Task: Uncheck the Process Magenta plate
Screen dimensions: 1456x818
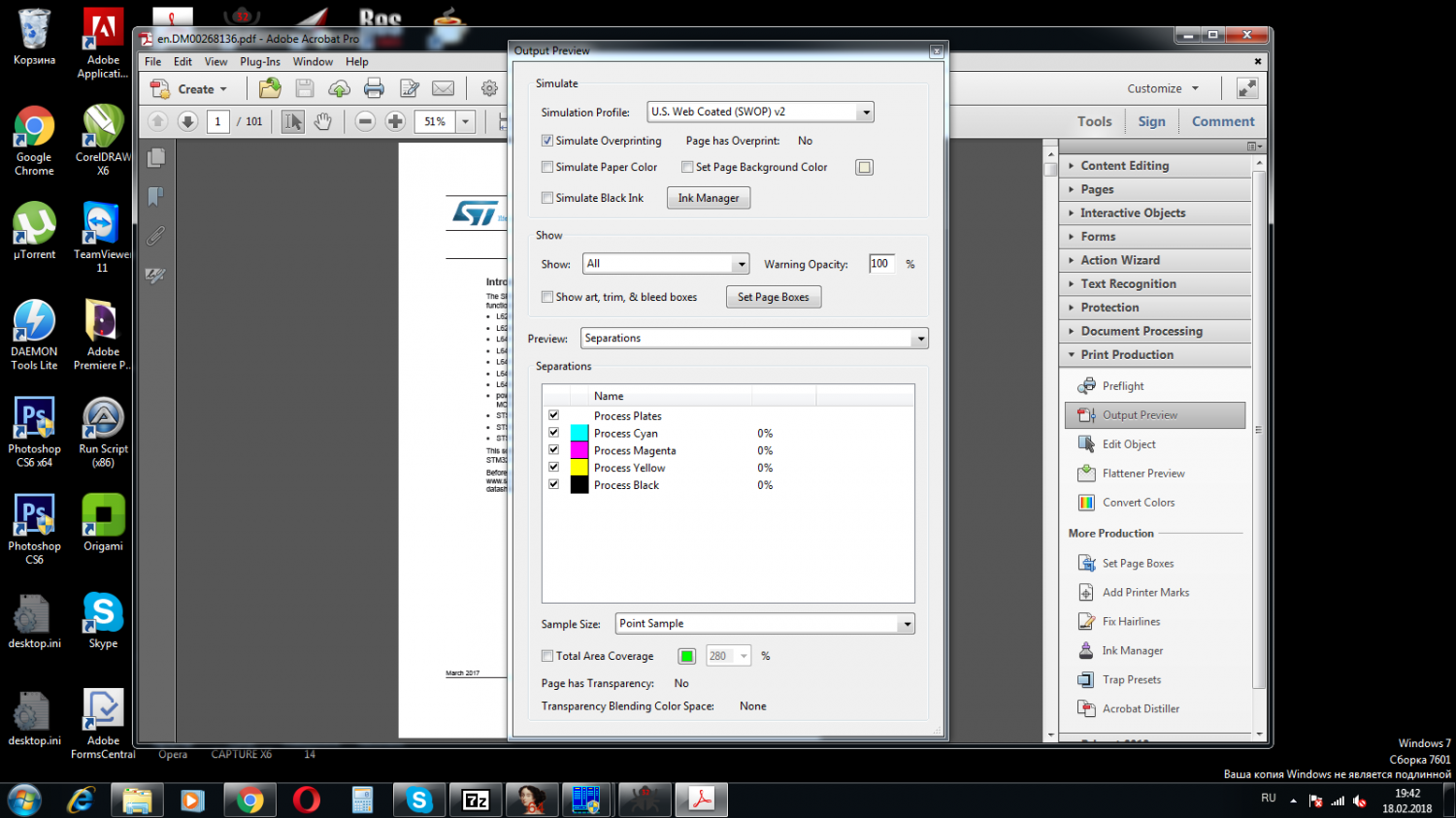Action: point(553,450)
